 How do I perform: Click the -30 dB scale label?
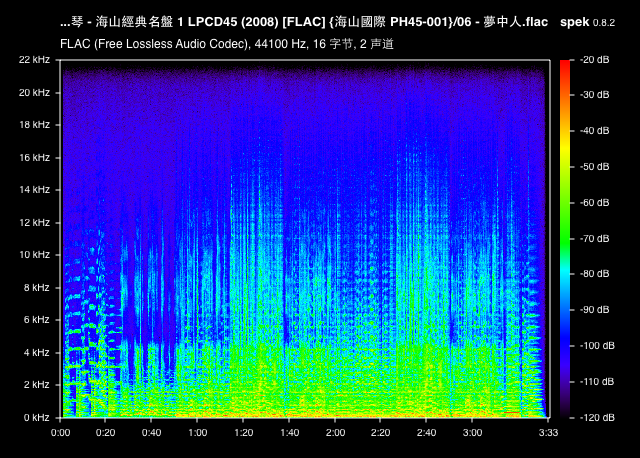[x=595, y=95]
